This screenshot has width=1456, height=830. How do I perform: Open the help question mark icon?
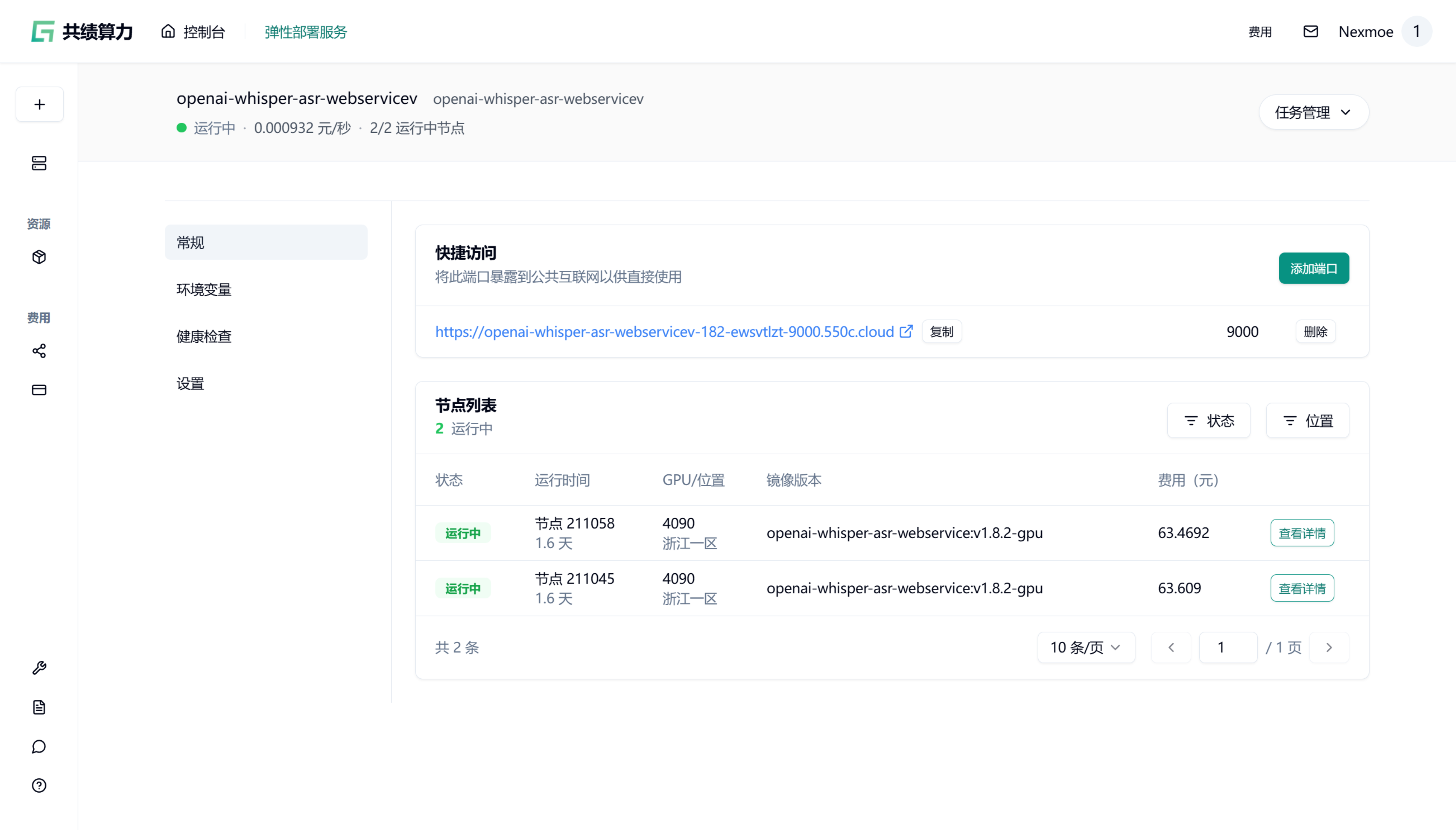click(39, 786)
